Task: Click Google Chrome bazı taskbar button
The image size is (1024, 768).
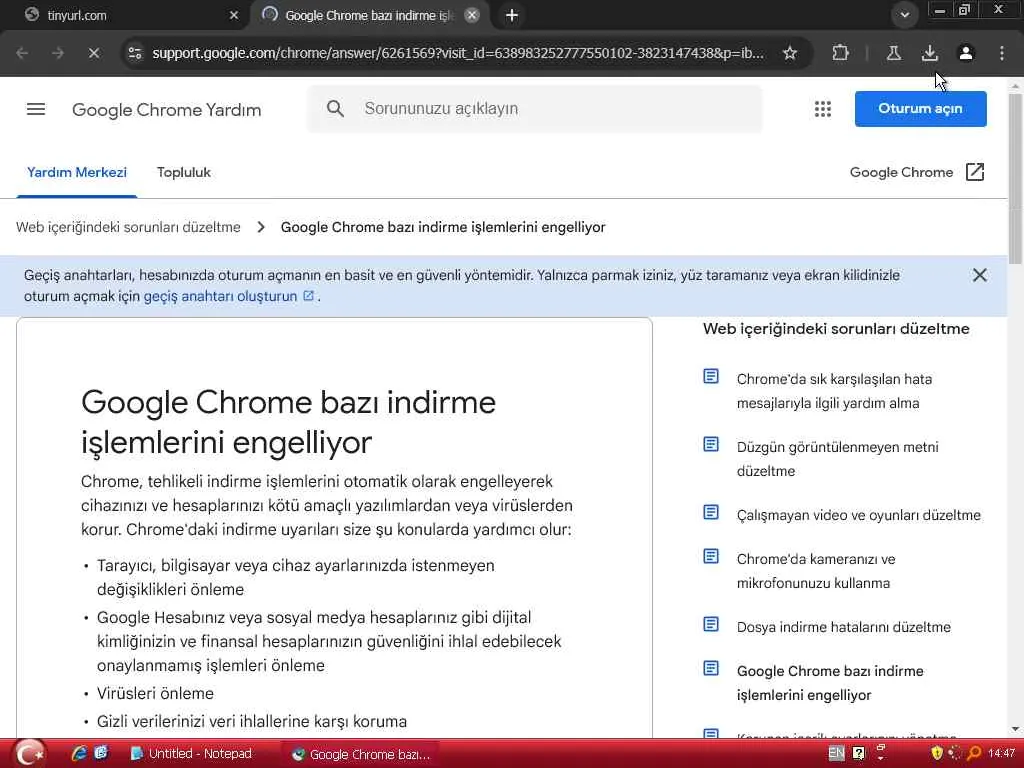Action: (361, 754)
